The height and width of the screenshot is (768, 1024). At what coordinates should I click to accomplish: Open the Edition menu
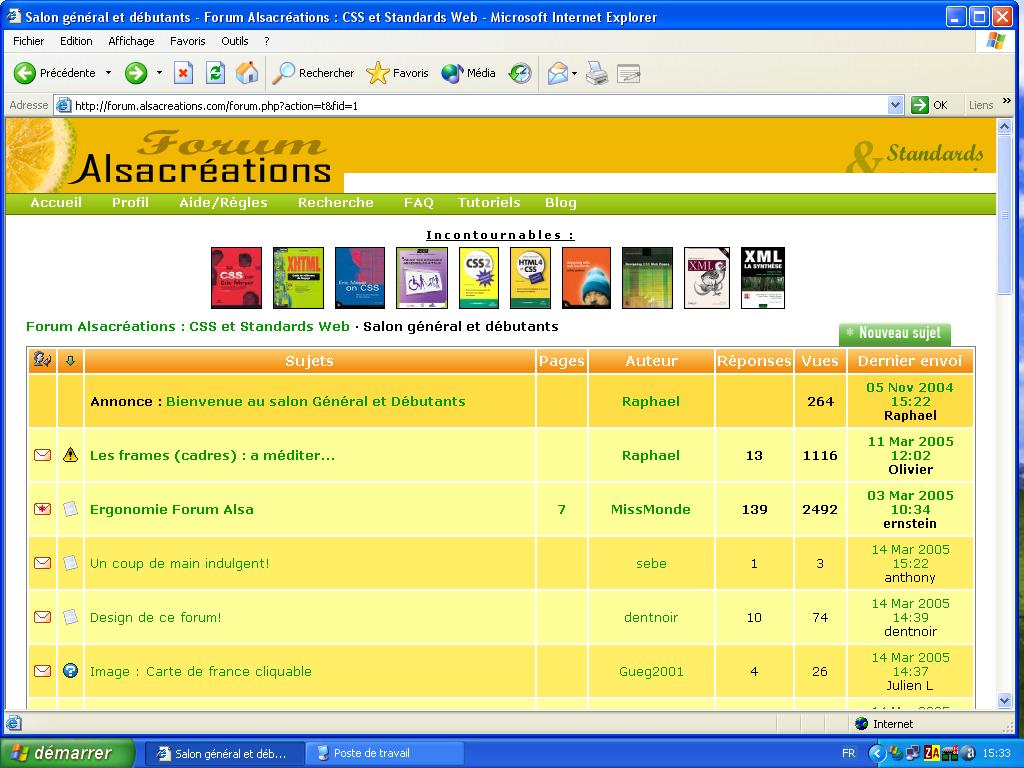click(x=76, y=41)
